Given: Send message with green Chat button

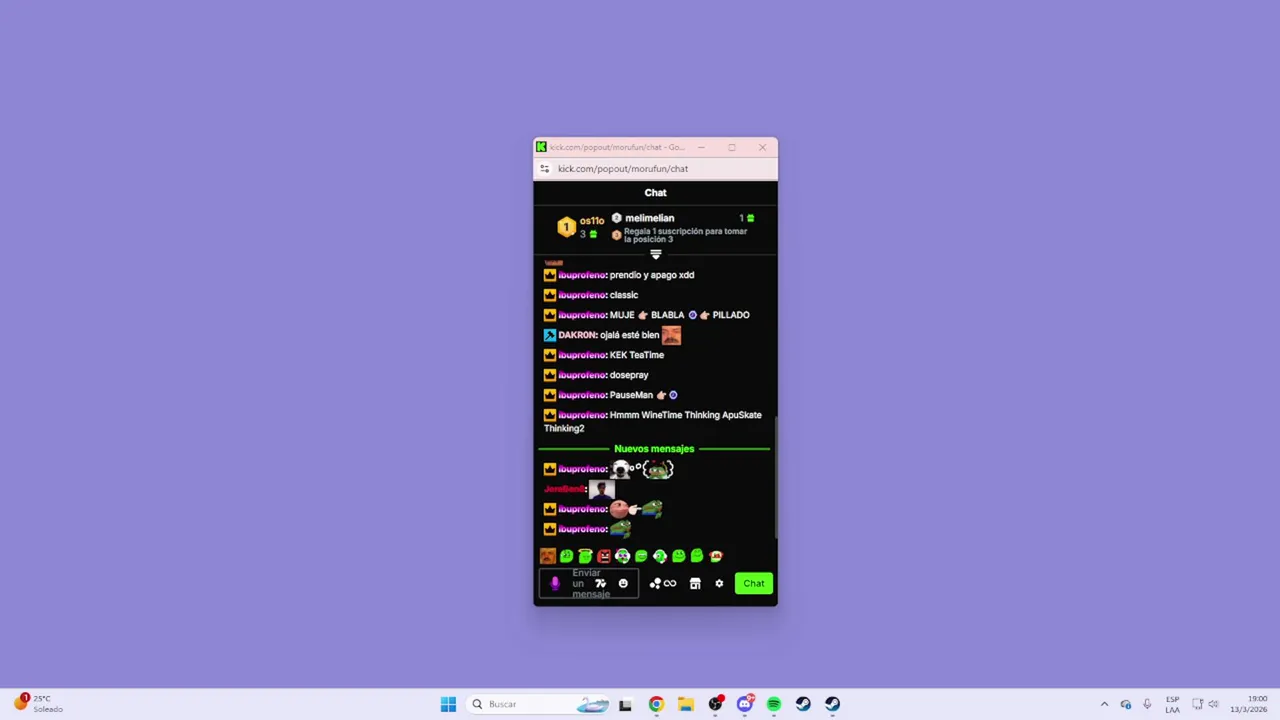Looking at the screenshot, I should 754,583.
